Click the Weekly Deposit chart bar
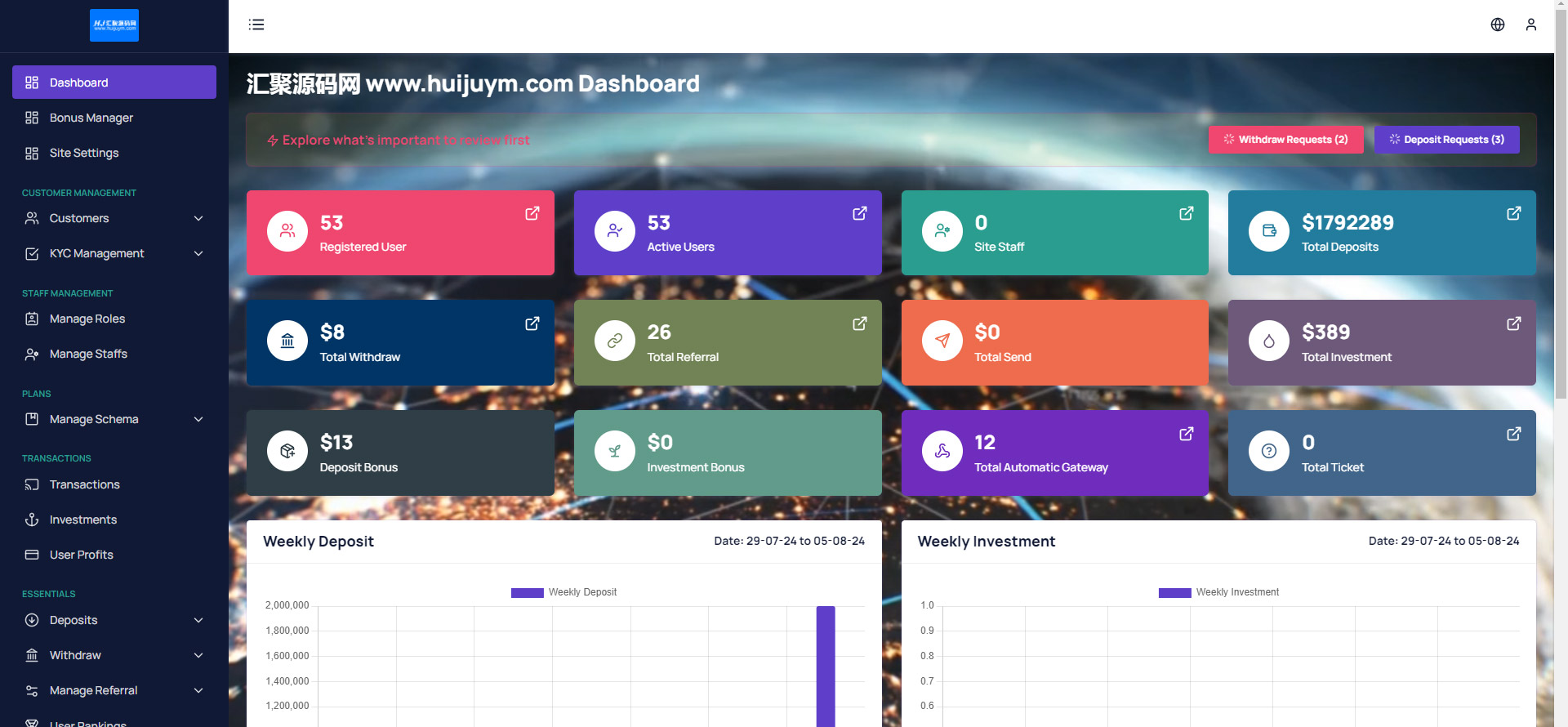The width and height of the screenshot is (1568, 727). pyautogui.click(x=826, y=667)
